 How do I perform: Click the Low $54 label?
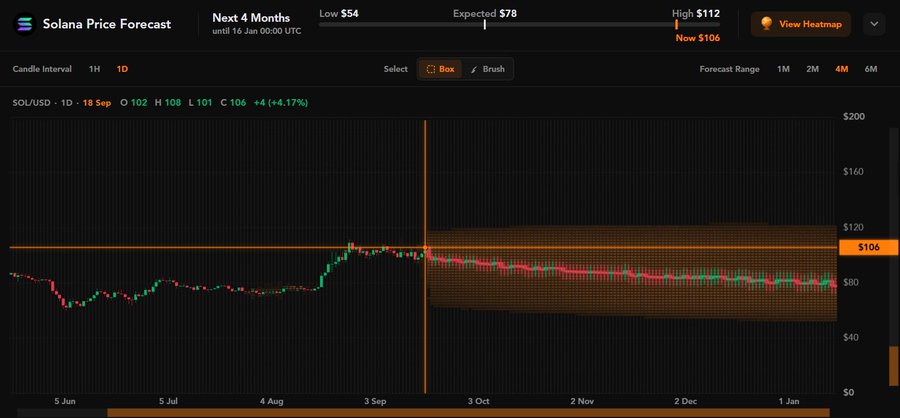(x=339, y=13)
